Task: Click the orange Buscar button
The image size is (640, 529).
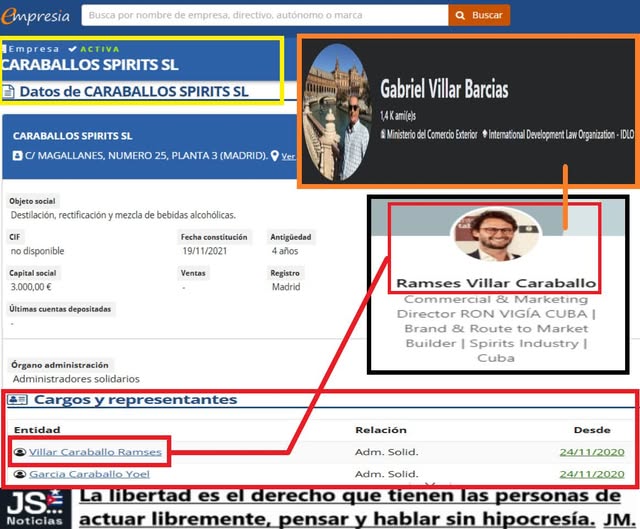Action: pos(479,15)
